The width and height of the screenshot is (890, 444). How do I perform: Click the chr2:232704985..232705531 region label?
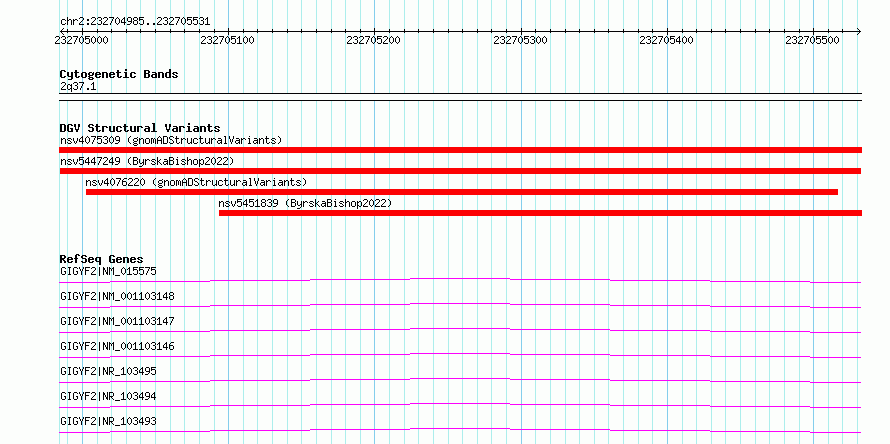(135, 22)
